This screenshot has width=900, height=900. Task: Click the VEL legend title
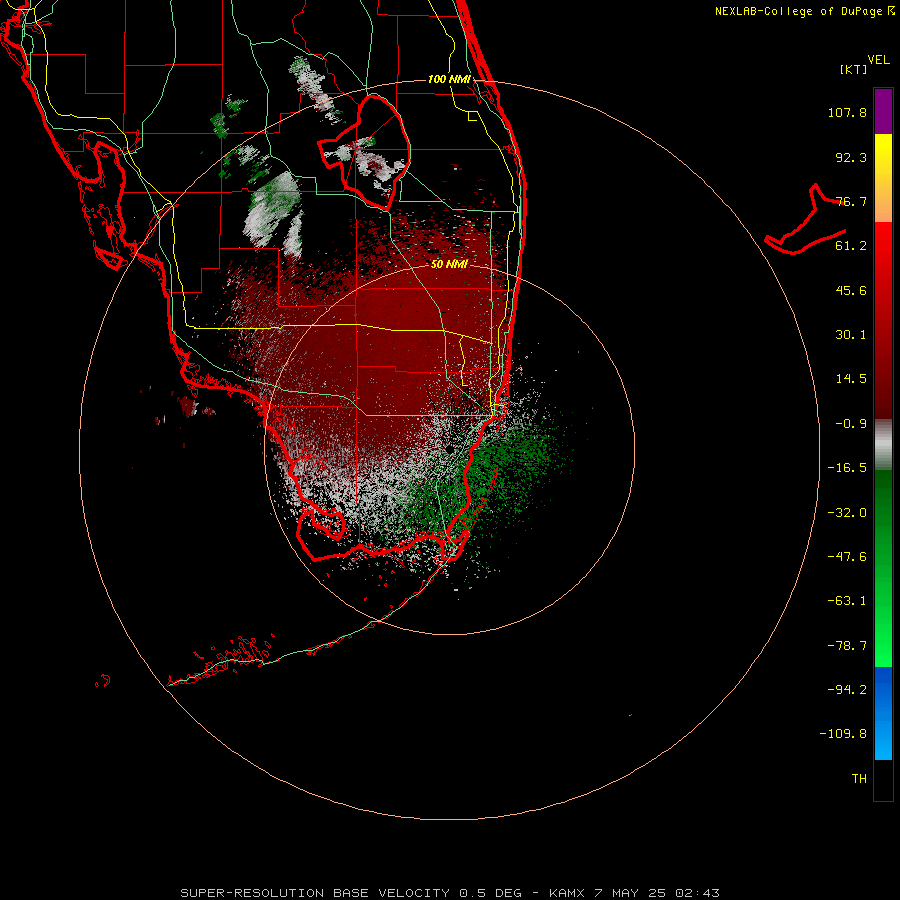(878, 60)
